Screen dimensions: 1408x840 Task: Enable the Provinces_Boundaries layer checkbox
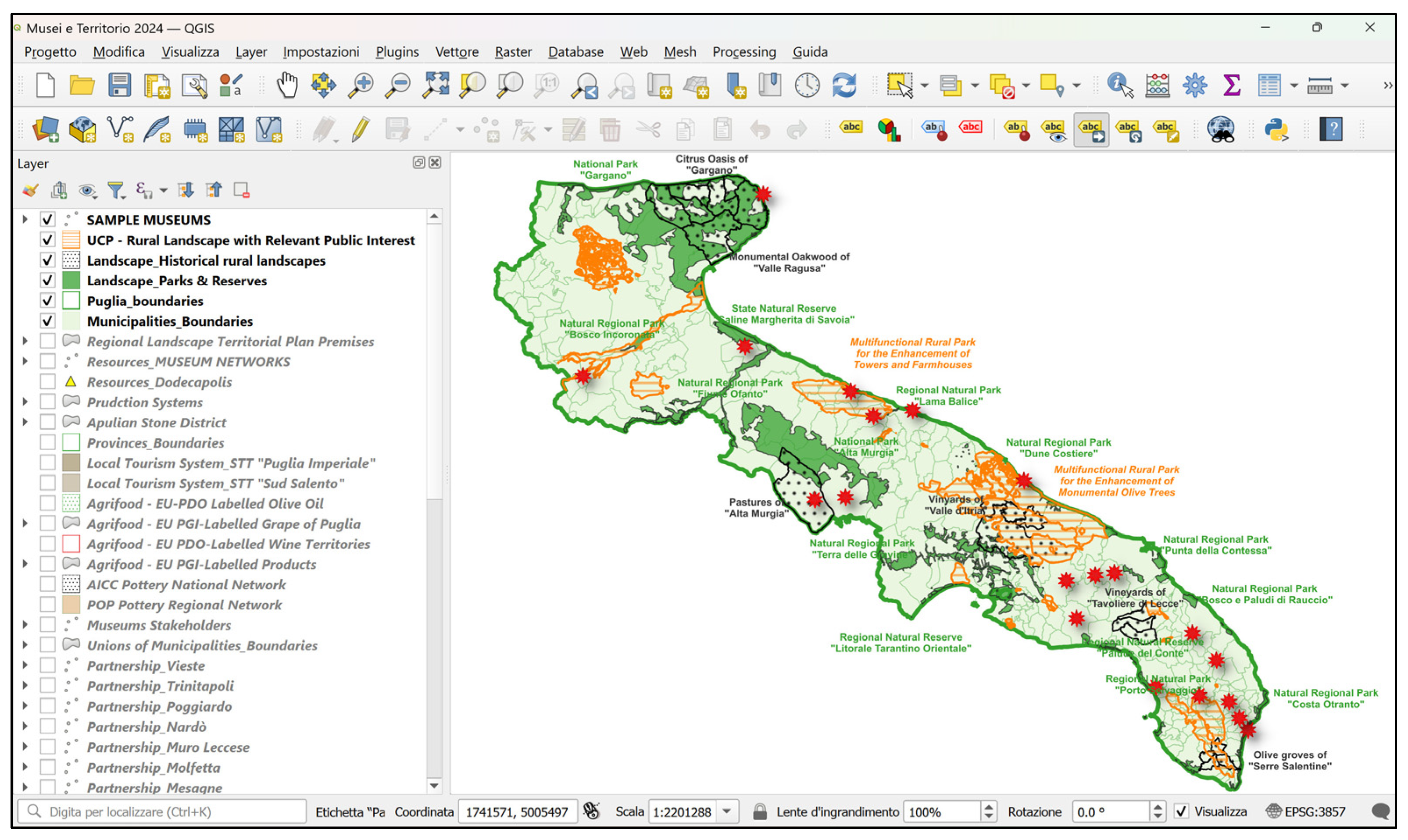tap(47, 443)
